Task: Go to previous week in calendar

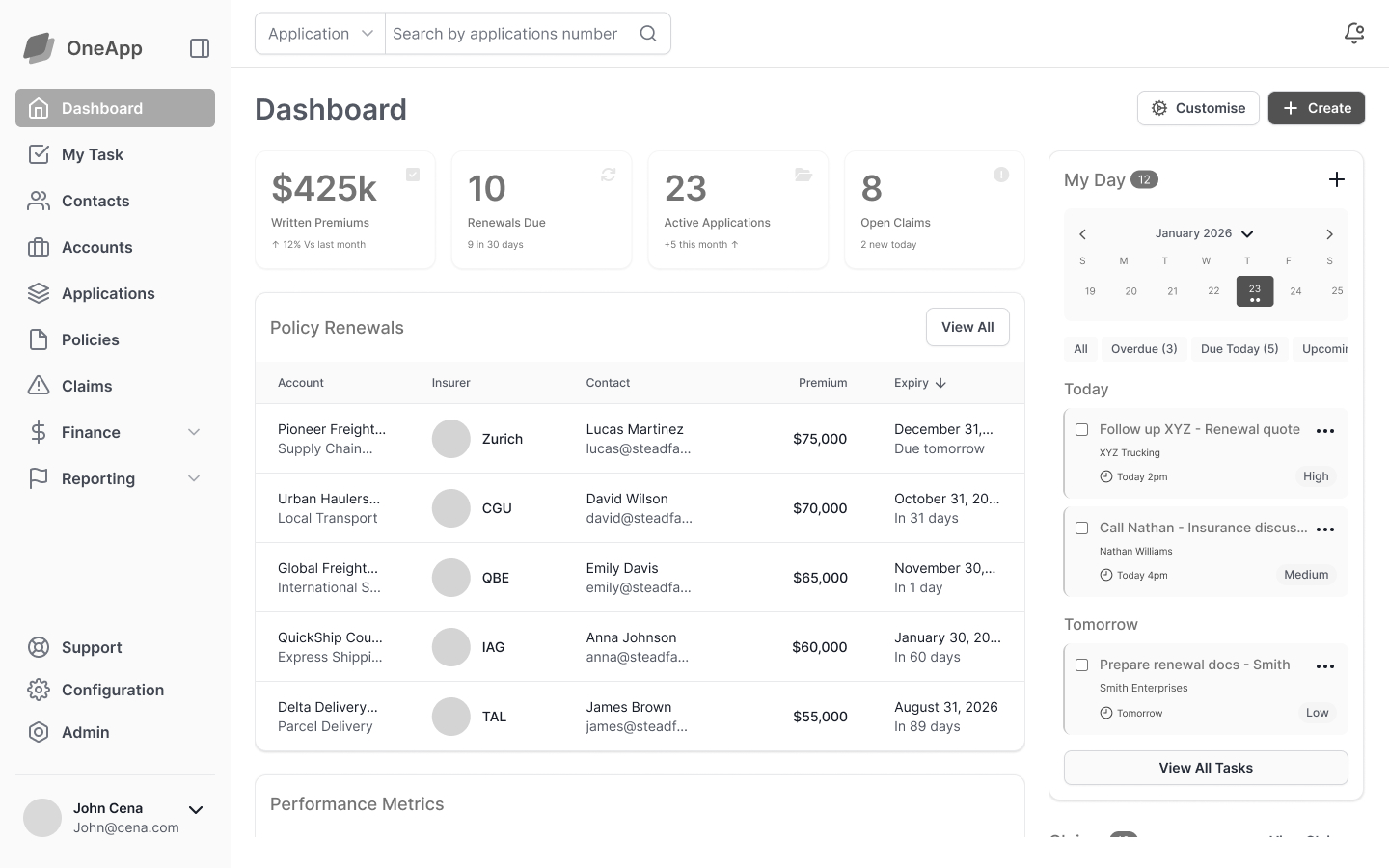Action: [1082, 234]
